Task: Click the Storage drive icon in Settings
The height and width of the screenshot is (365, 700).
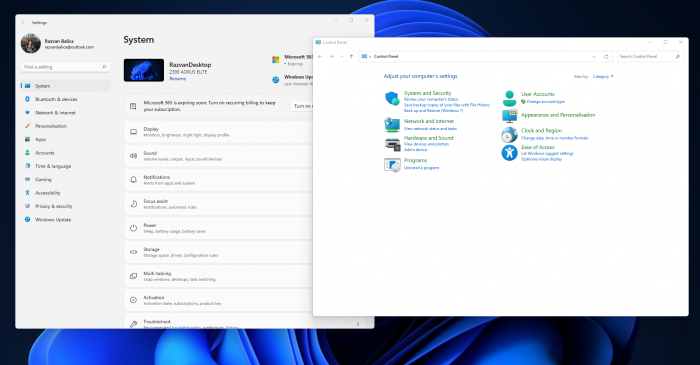Action: (133, 252)
